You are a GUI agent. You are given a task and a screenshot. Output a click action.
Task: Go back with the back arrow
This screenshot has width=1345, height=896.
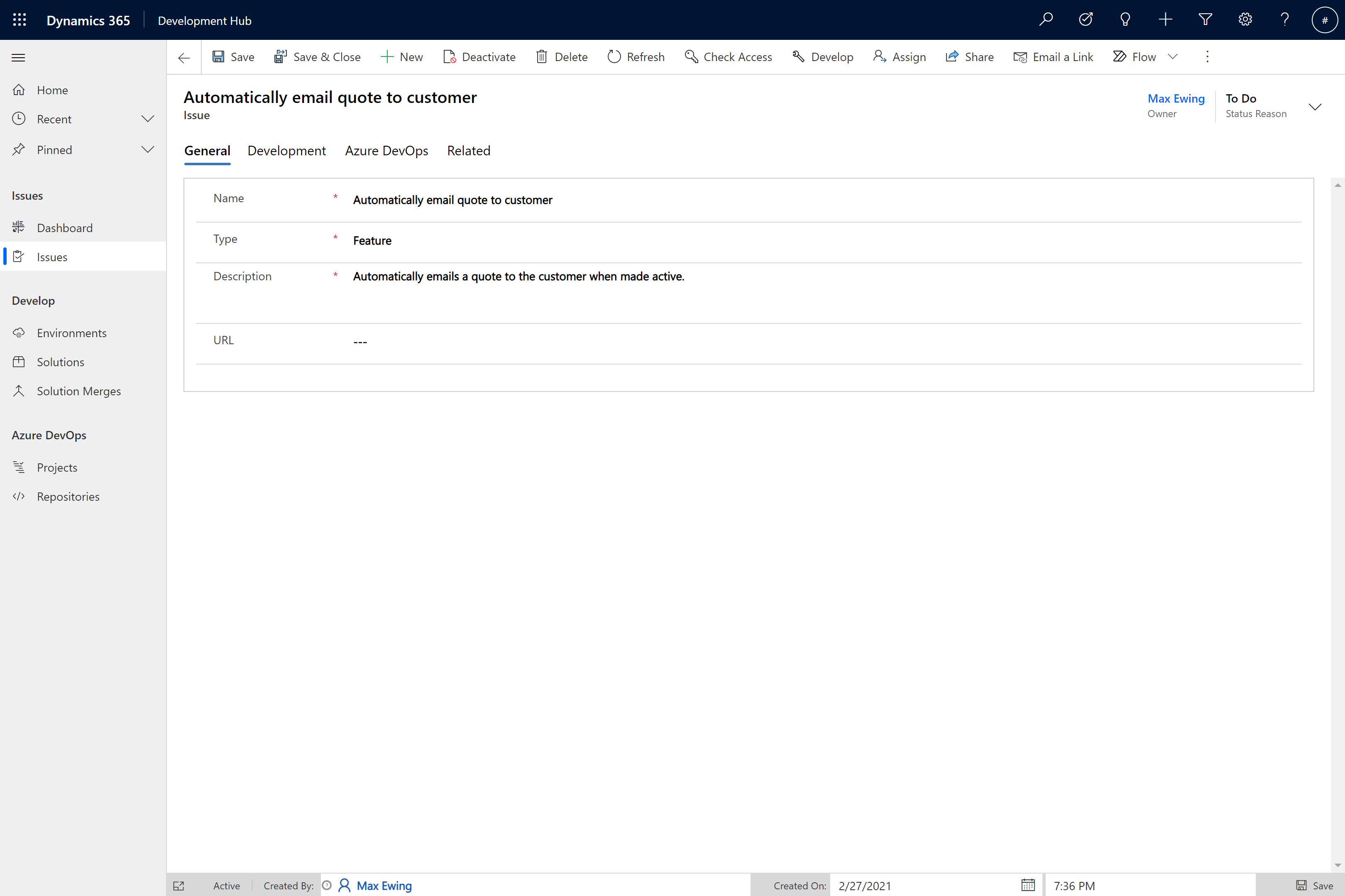184,57
